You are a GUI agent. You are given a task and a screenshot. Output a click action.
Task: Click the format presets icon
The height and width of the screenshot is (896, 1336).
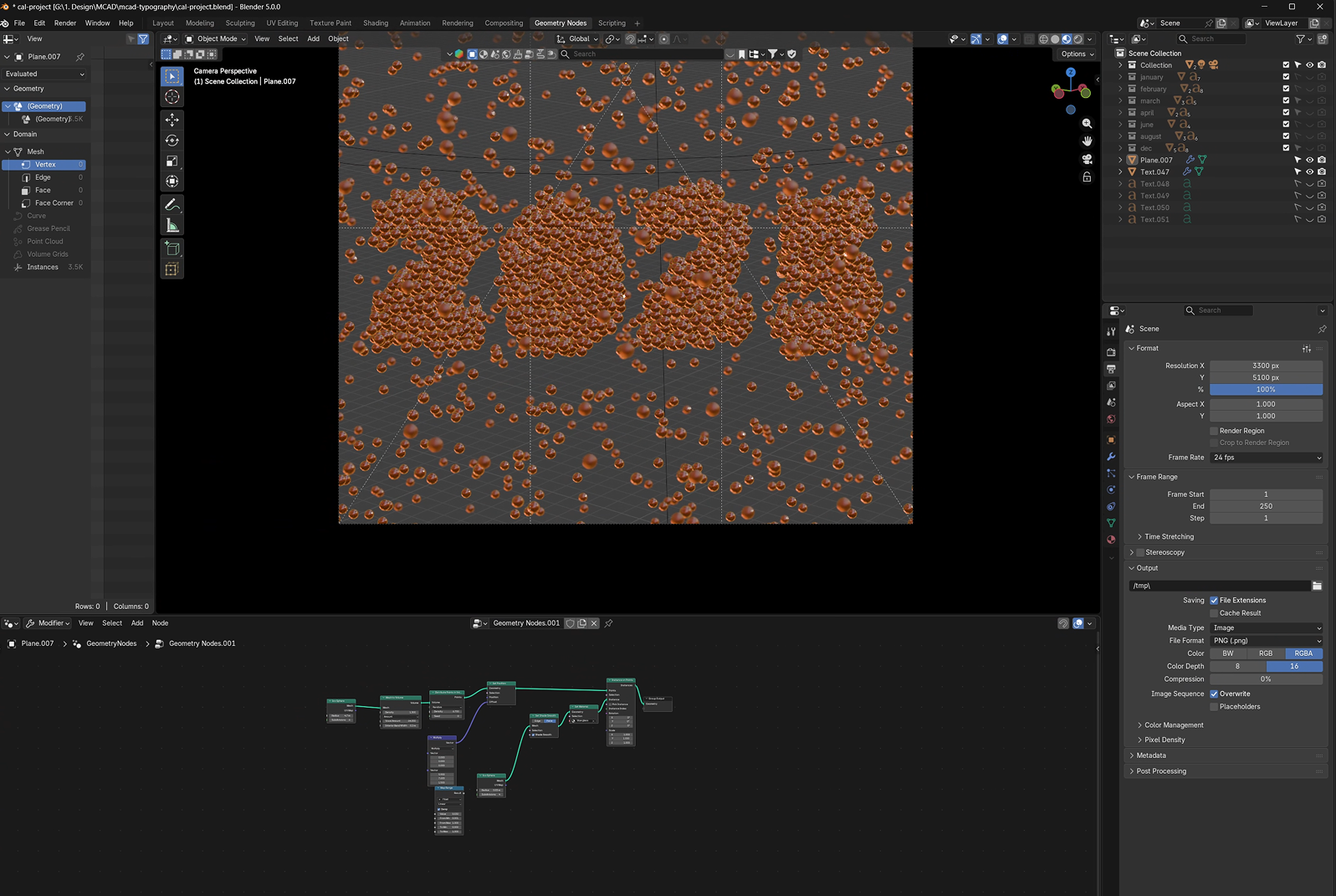point(1307,348)
